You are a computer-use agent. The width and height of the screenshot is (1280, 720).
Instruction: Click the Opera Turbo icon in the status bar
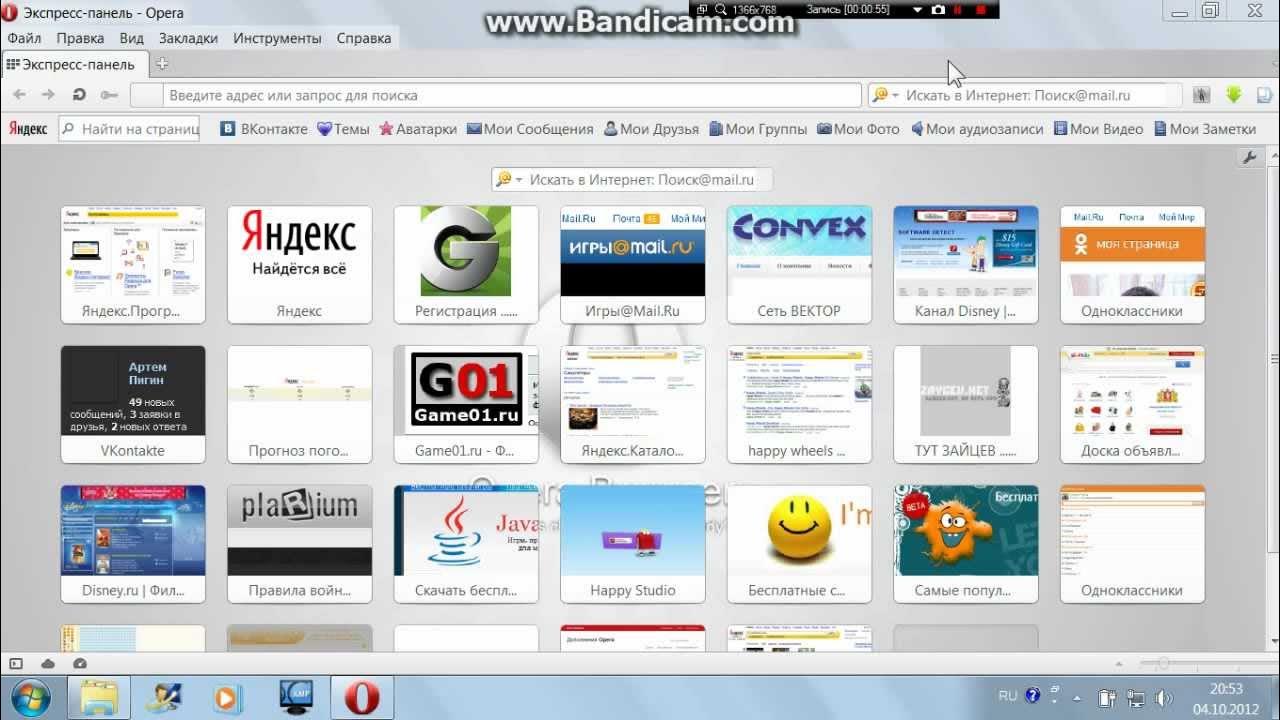(x=80, y=663)
